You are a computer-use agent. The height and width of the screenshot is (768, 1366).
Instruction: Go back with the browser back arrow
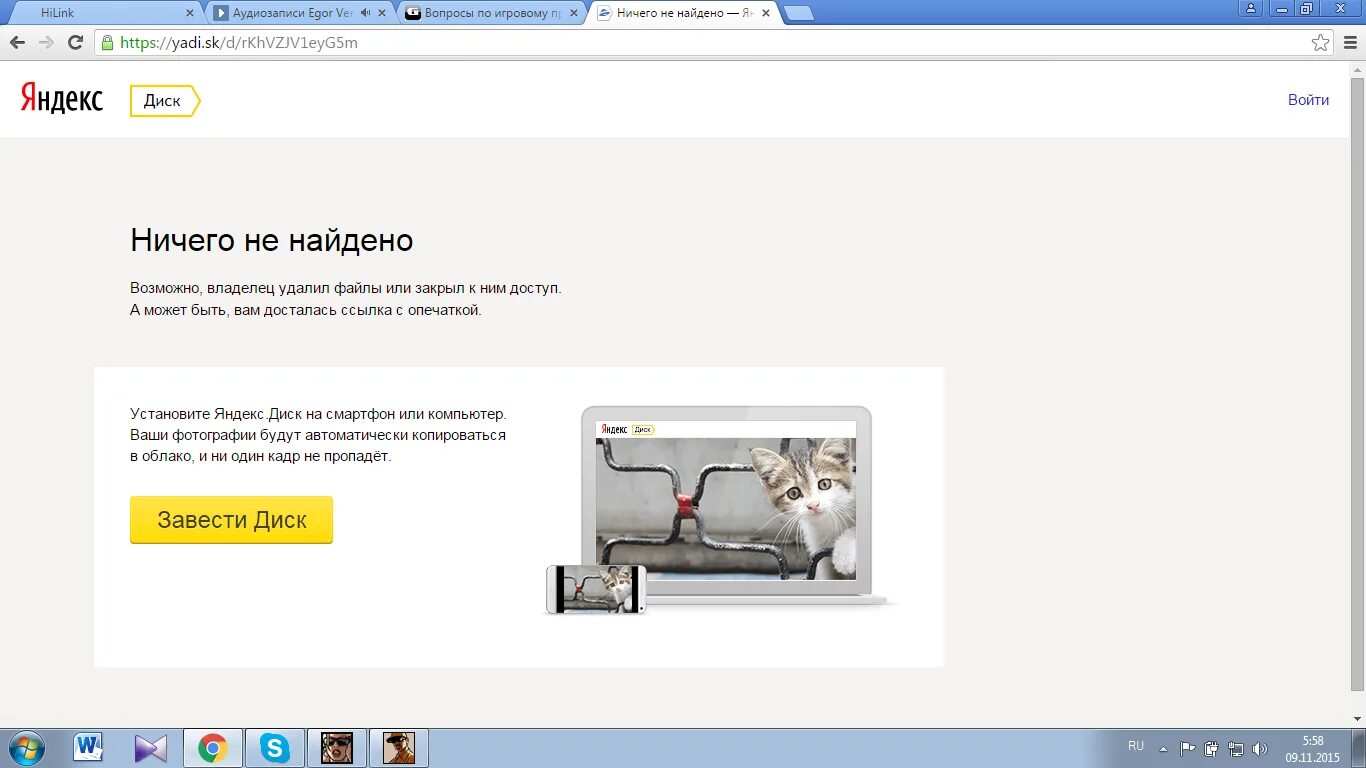[x=17, y=42]
